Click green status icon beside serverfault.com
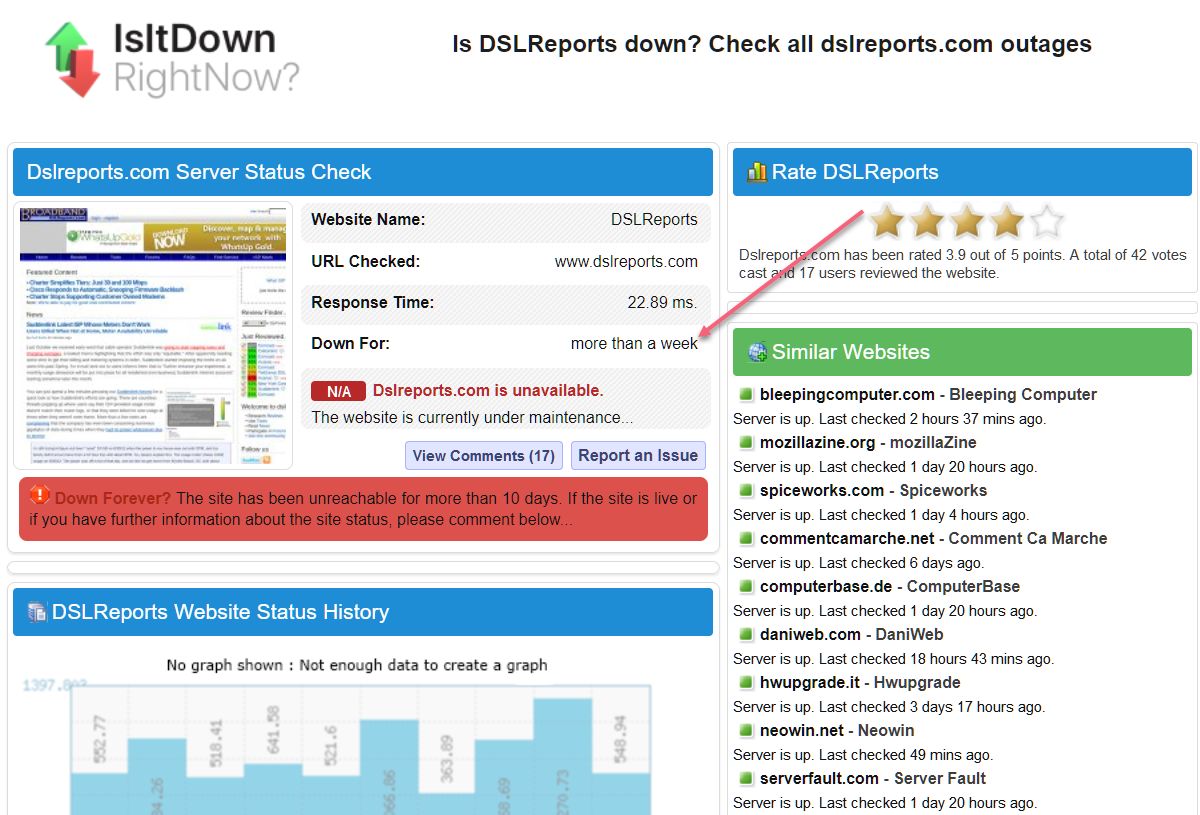 pyautogui.click(x=745, y=778)
